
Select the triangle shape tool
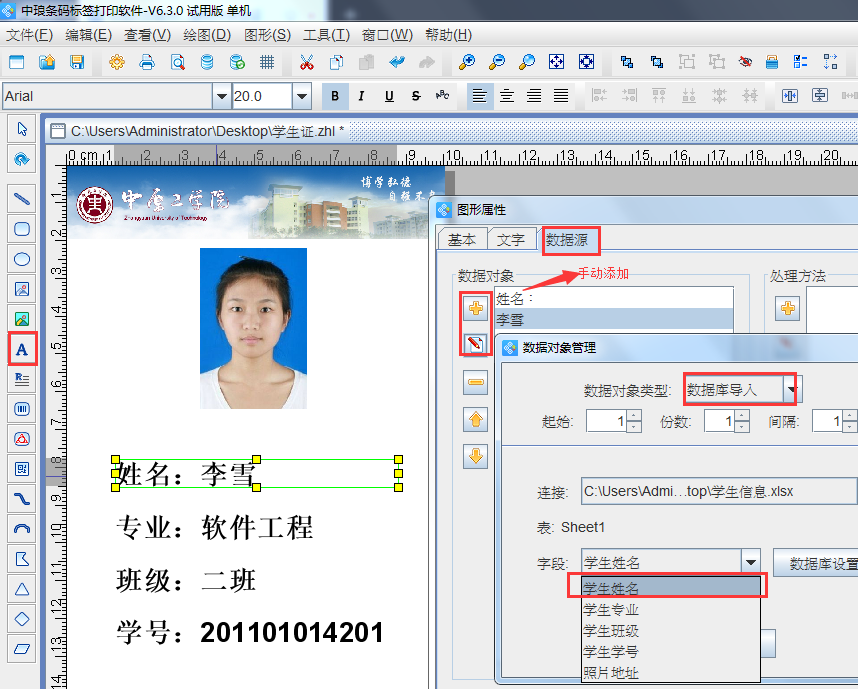21,589
